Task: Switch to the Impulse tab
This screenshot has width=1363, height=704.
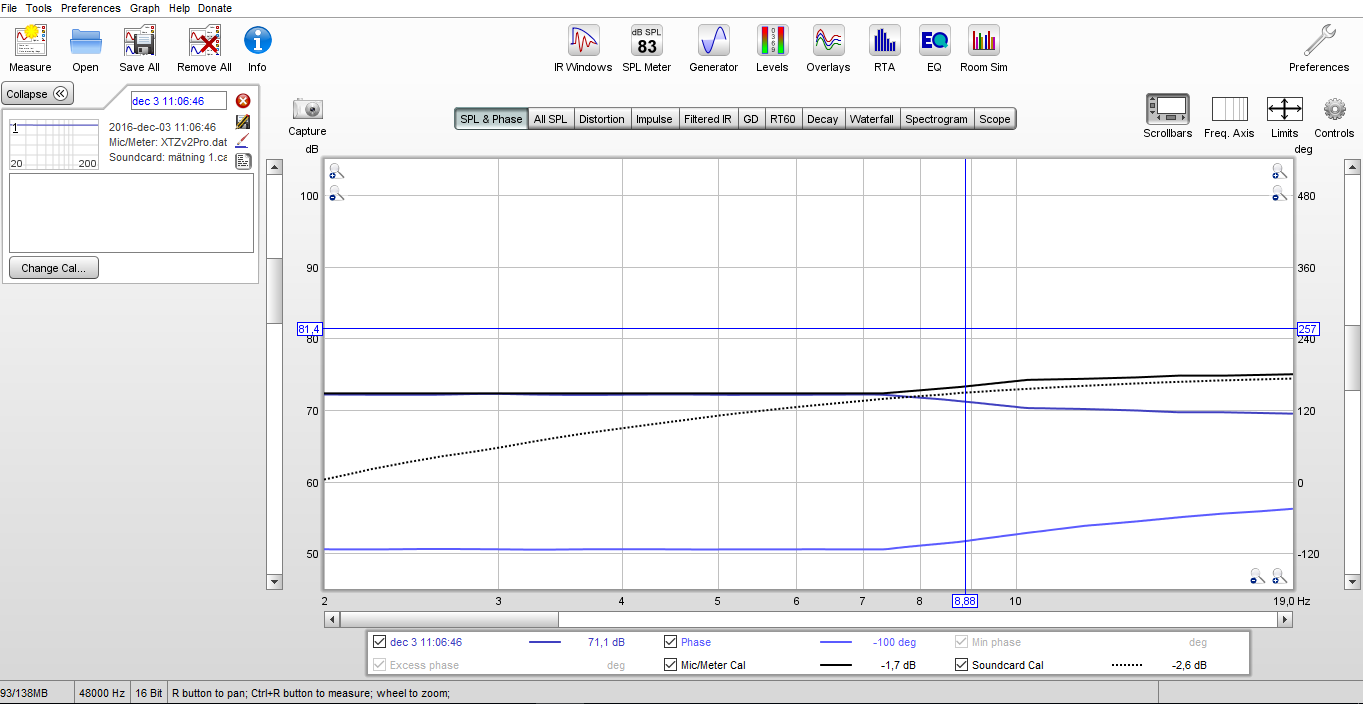Action: point(654,119)
